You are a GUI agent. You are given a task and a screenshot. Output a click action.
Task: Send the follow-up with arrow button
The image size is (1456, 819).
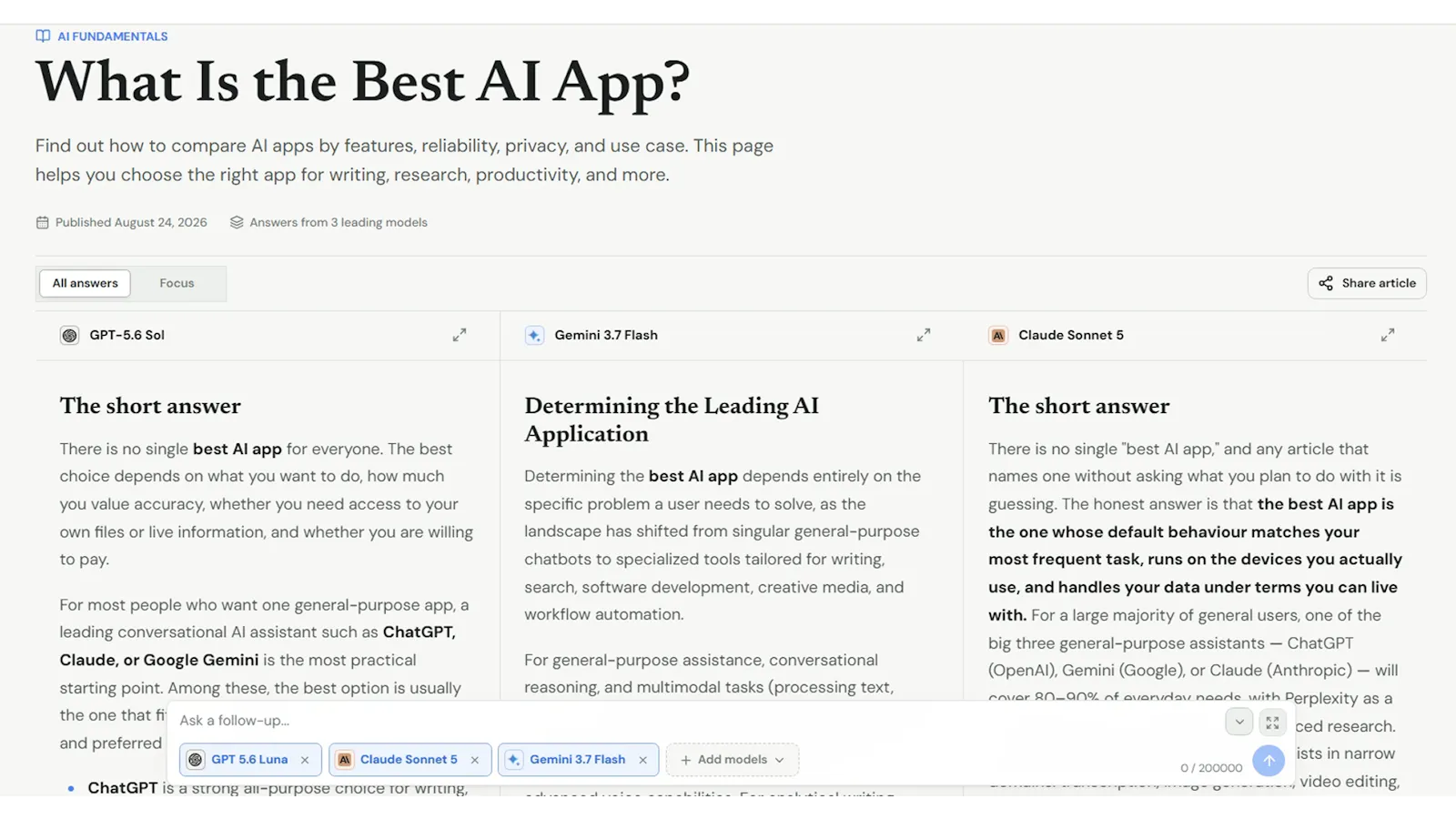[1269, 760]
